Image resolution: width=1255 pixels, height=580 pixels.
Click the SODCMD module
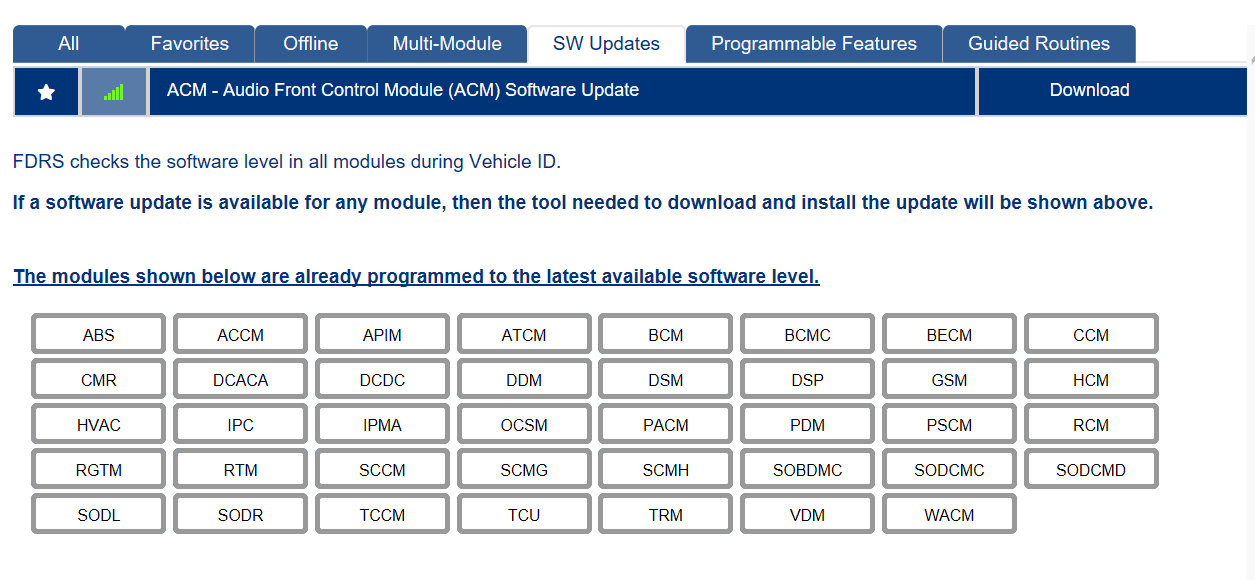pos(1091,469)
